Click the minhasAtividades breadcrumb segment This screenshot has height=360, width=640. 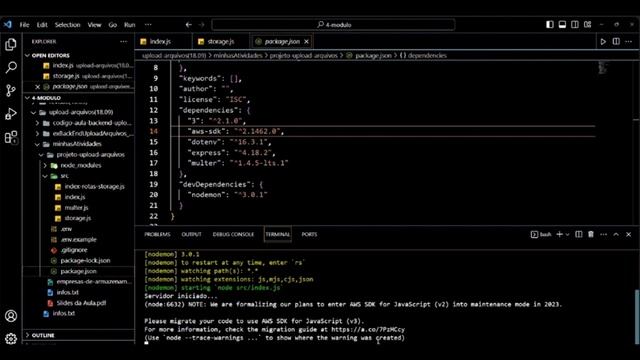coord(238,56)
